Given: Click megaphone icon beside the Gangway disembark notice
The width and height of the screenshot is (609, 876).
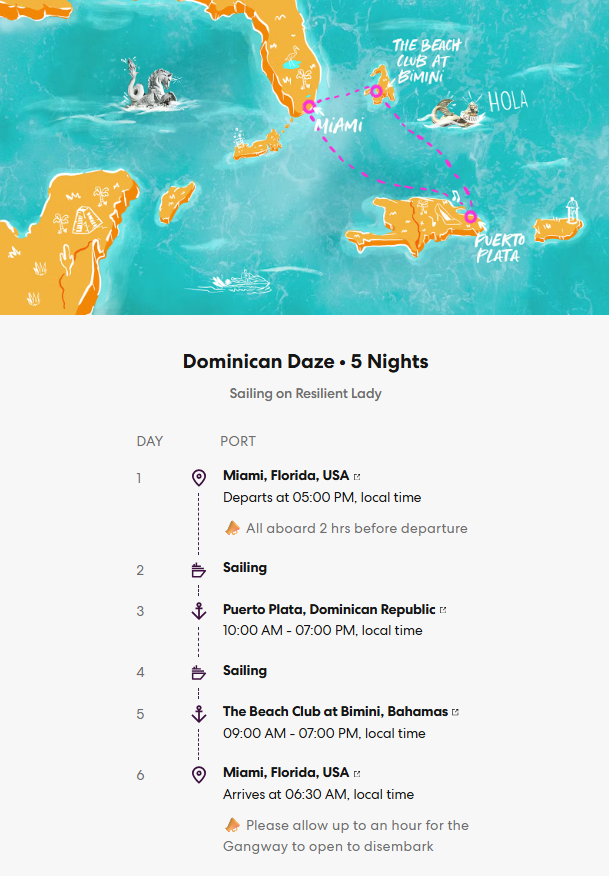Looking at the screenshot, I should (x=231, y=825).
